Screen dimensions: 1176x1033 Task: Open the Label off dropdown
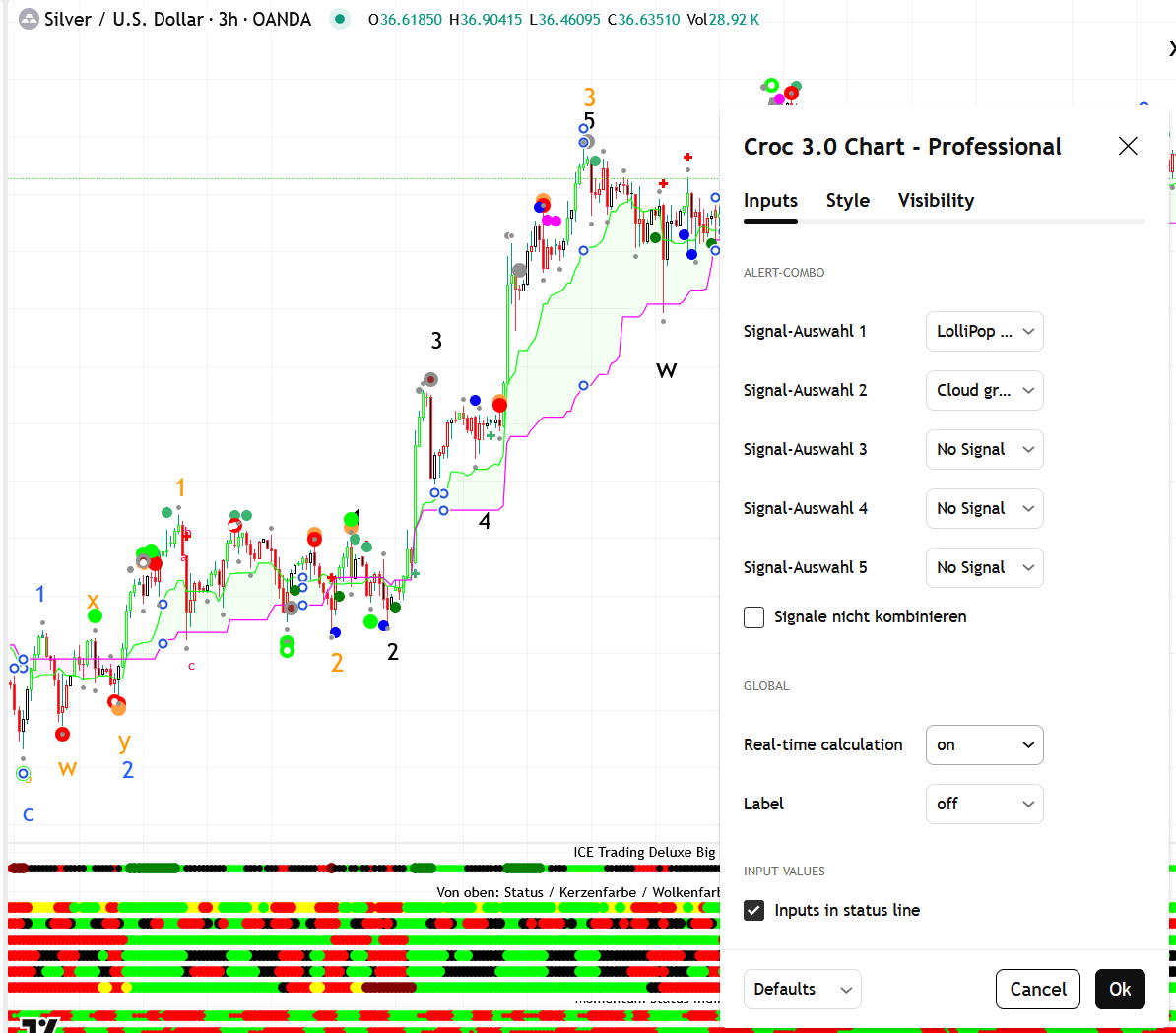[984, 805]
